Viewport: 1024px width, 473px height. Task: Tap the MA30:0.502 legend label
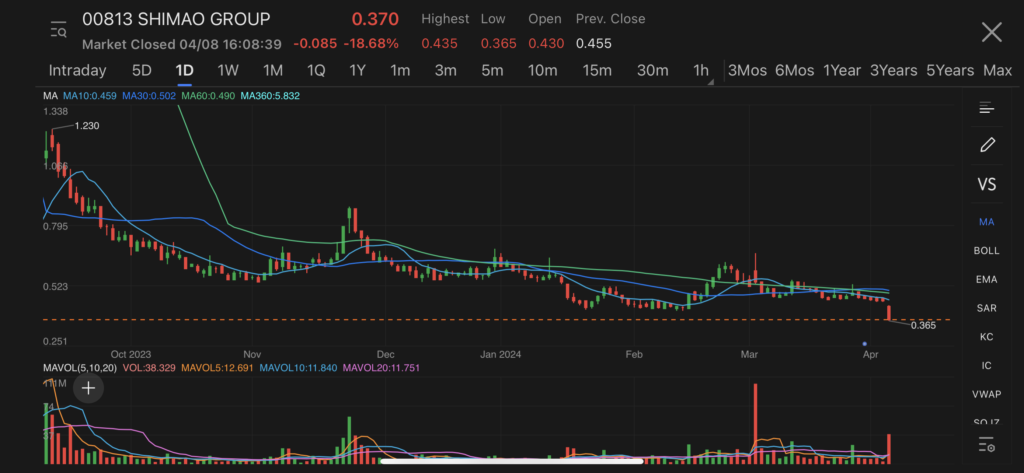[149, 96]
